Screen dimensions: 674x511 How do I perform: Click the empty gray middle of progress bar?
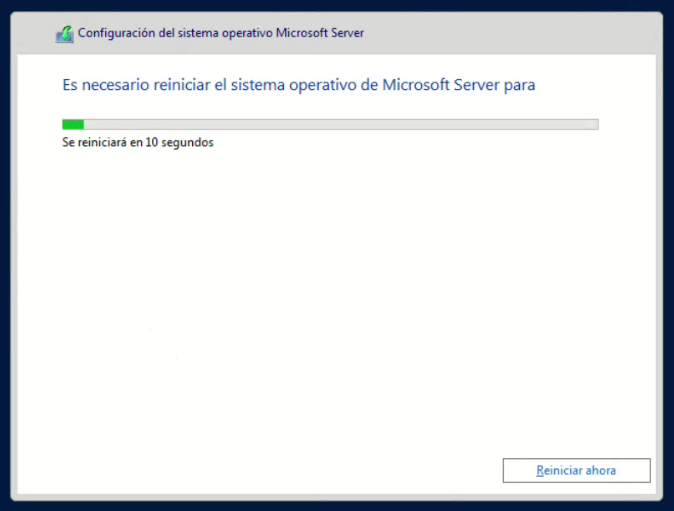pyautogui.click(x=340, y=124)
